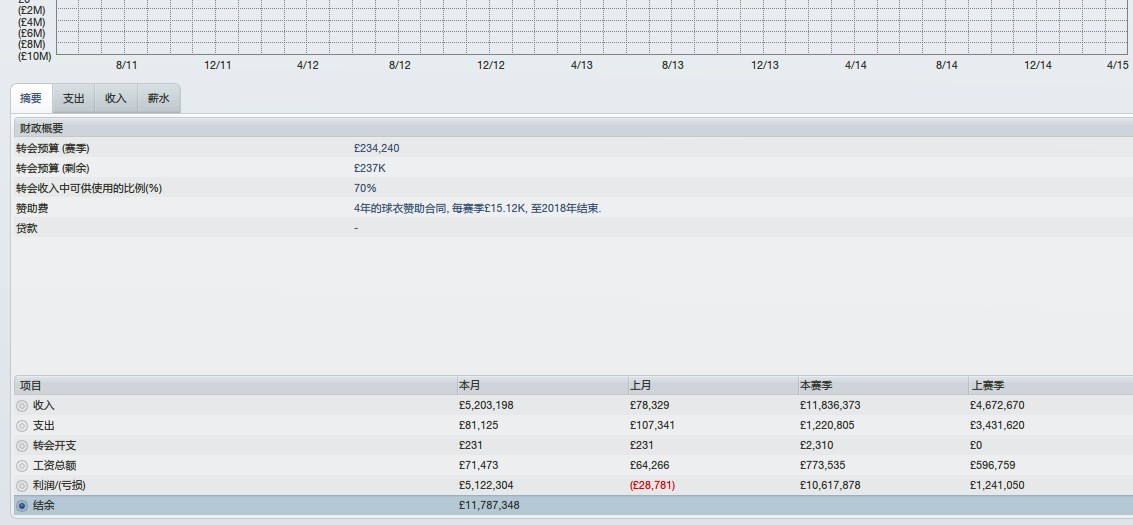The width and height of the screenshot is (1133, 525).
Task: Click last month wages £64,266
Action: (650, 466)
